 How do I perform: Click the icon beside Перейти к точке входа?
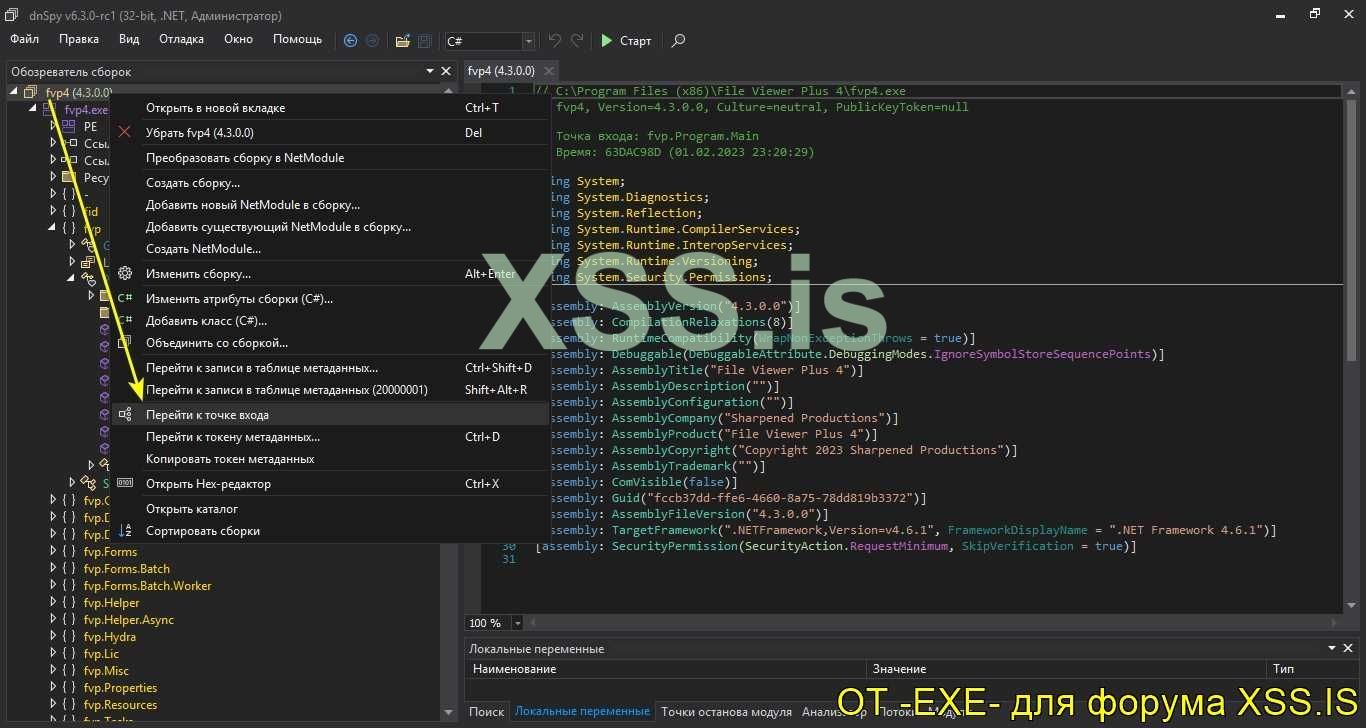click(x=125, y=414)
